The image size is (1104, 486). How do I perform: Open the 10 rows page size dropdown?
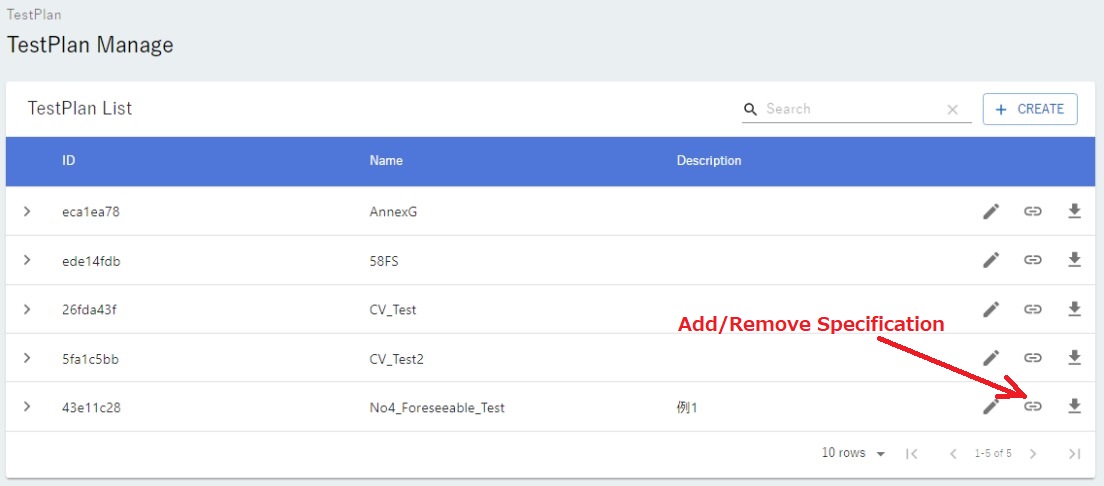854,454
